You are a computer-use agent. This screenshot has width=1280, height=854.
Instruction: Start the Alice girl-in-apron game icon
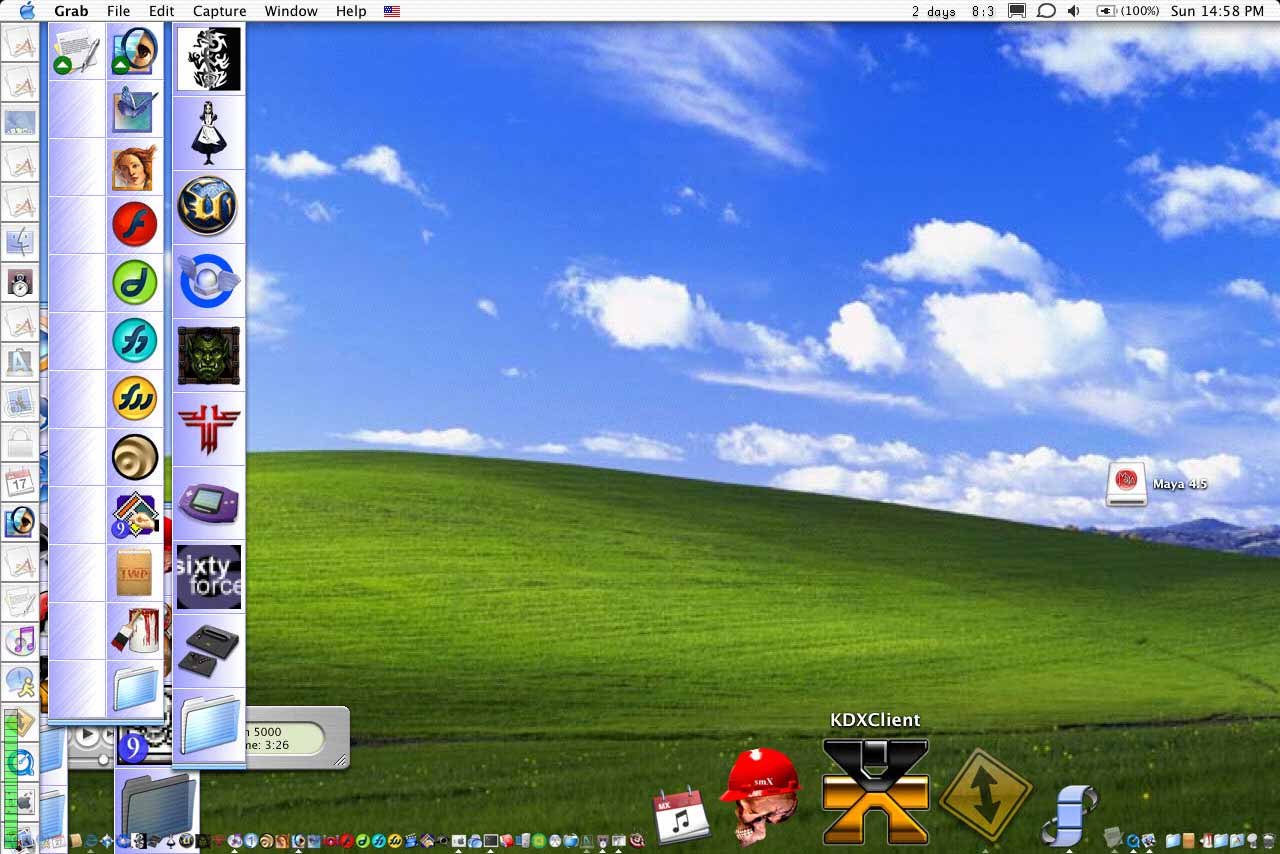click(x=209, y=132)
